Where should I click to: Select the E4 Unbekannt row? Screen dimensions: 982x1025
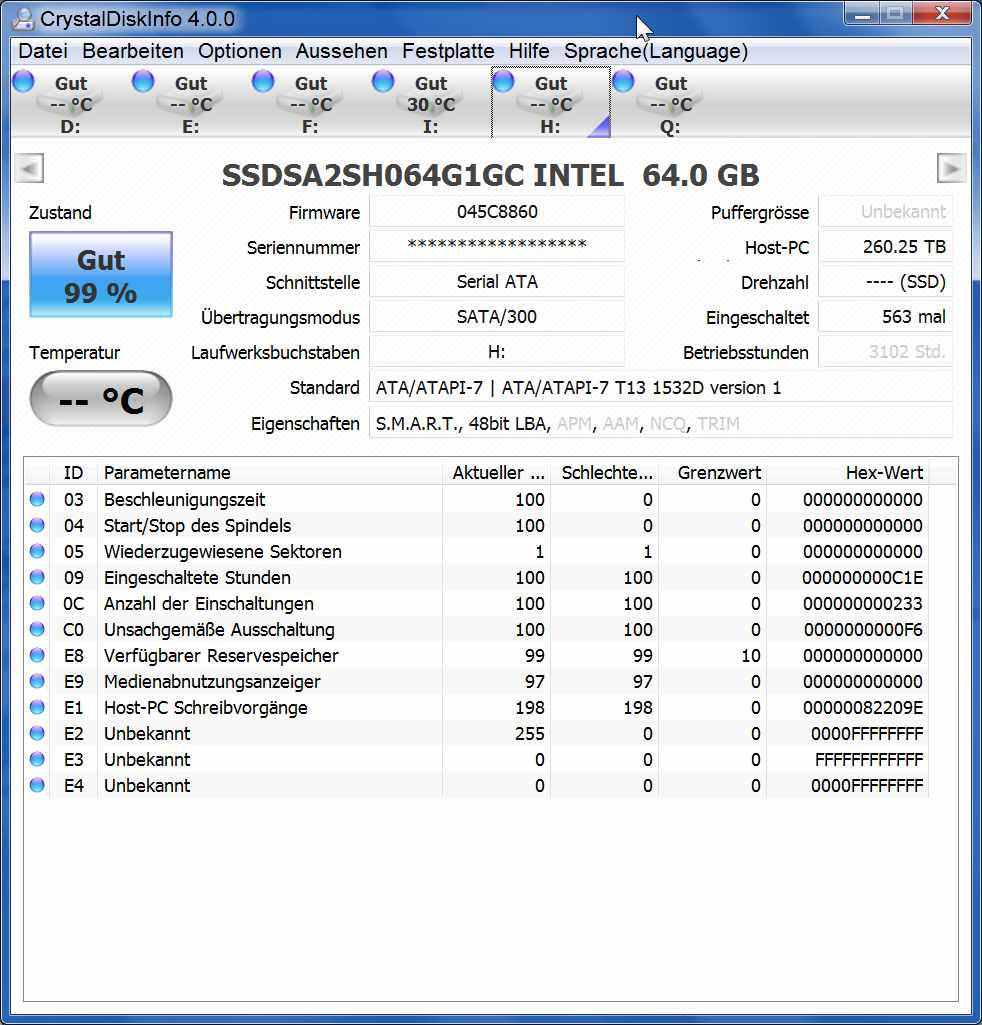click(x=477, y=786)
